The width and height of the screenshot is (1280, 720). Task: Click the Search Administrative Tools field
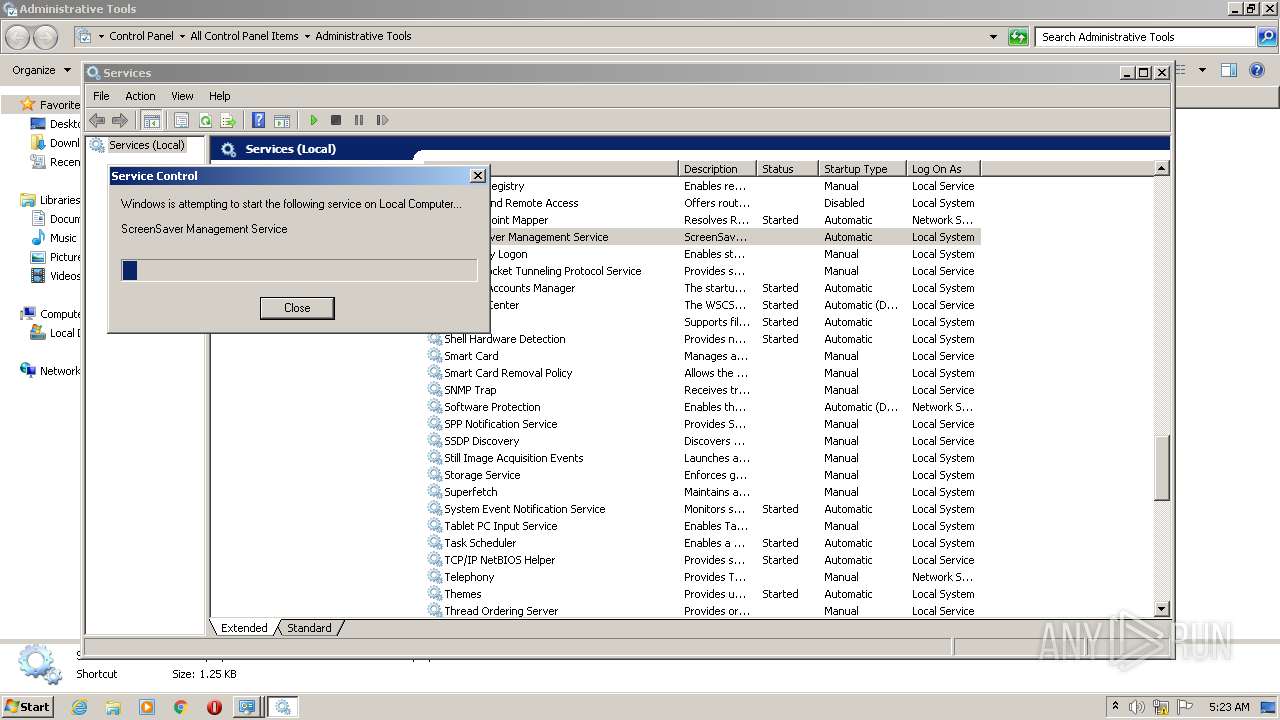1145,37
